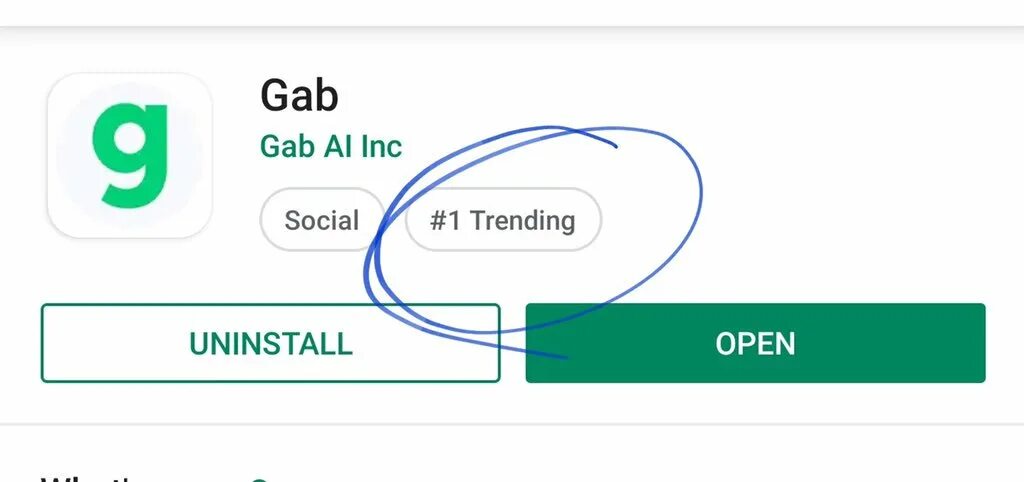The width and height of the screenshot is (1024, 482).
Task: Launch Gab using the OPEN button
Action: point(756,343)
